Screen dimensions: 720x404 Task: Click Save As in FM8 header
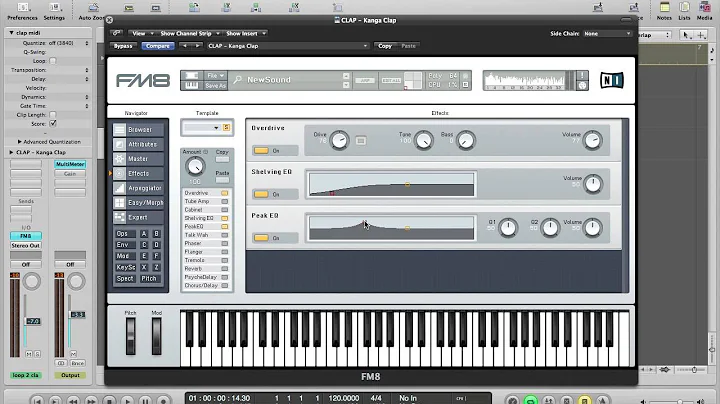[x=215, y=86]
